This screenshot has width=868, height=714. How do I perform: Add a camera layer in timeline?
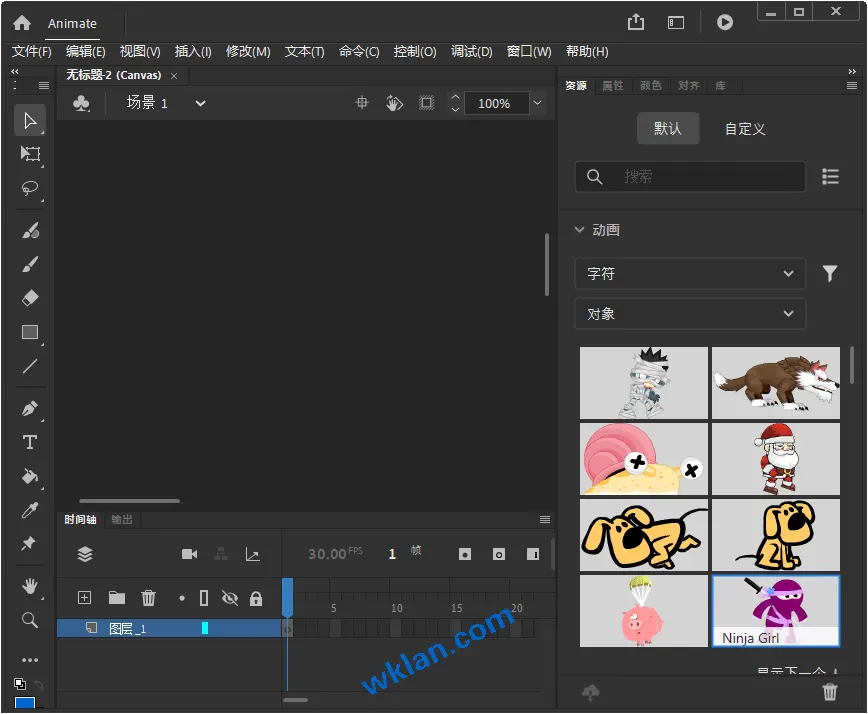click(x=190, y=554)
